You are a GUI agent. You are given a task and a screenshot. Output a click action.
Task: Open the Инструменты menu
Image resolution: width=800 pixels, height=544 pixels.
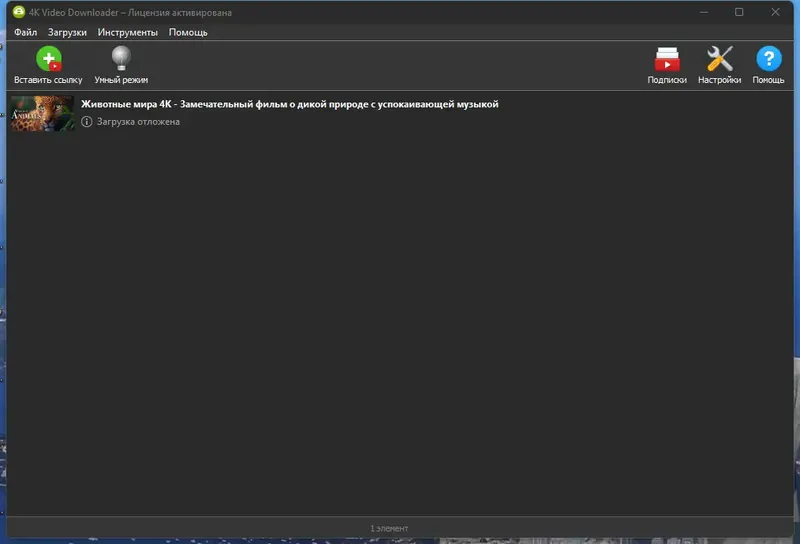click(128, 32)
